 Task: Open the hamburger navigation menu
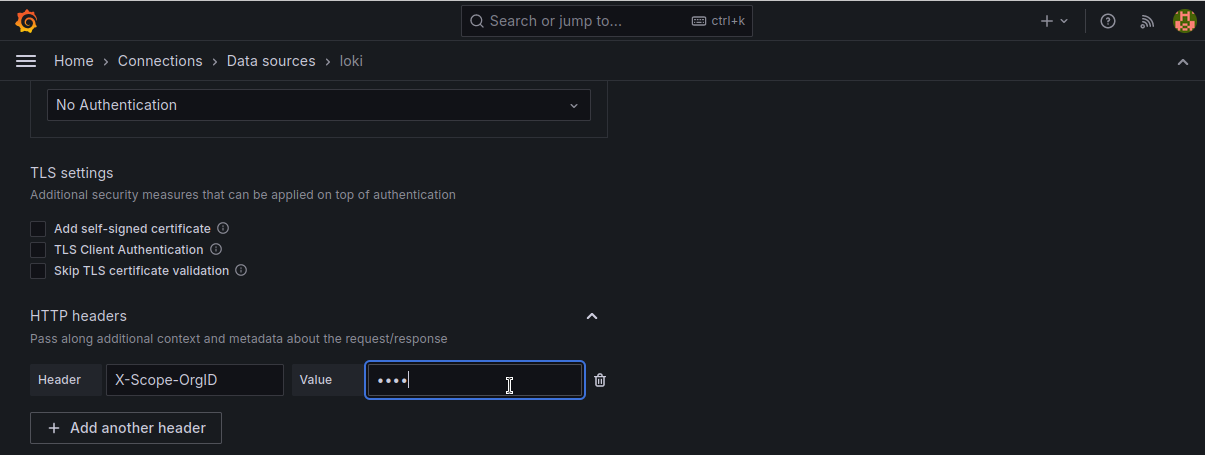pyautogui.click(x=26, y=61)
